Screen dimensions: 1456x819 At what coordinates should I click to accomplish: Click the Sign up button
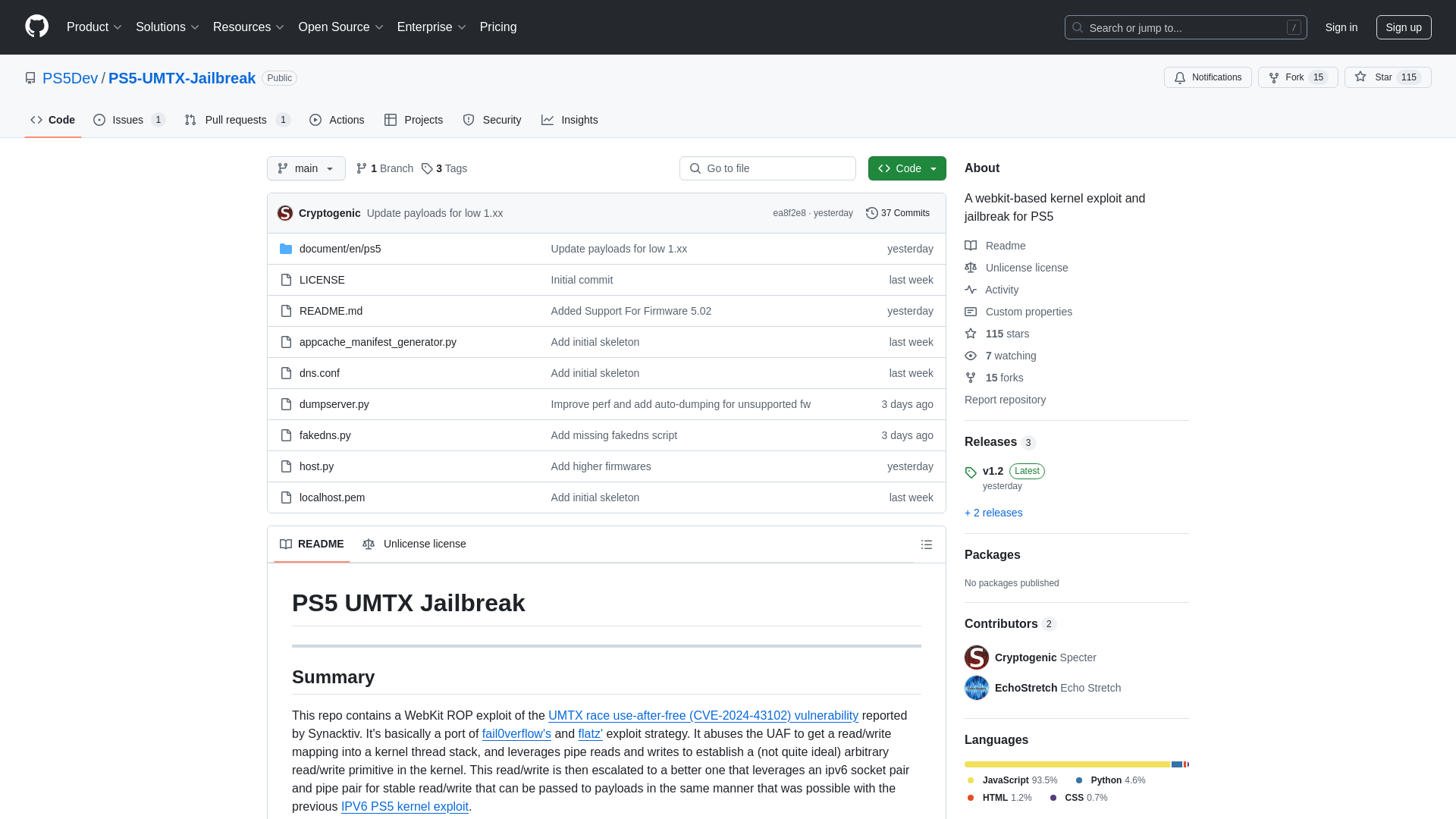click(x=1404, y=27)
